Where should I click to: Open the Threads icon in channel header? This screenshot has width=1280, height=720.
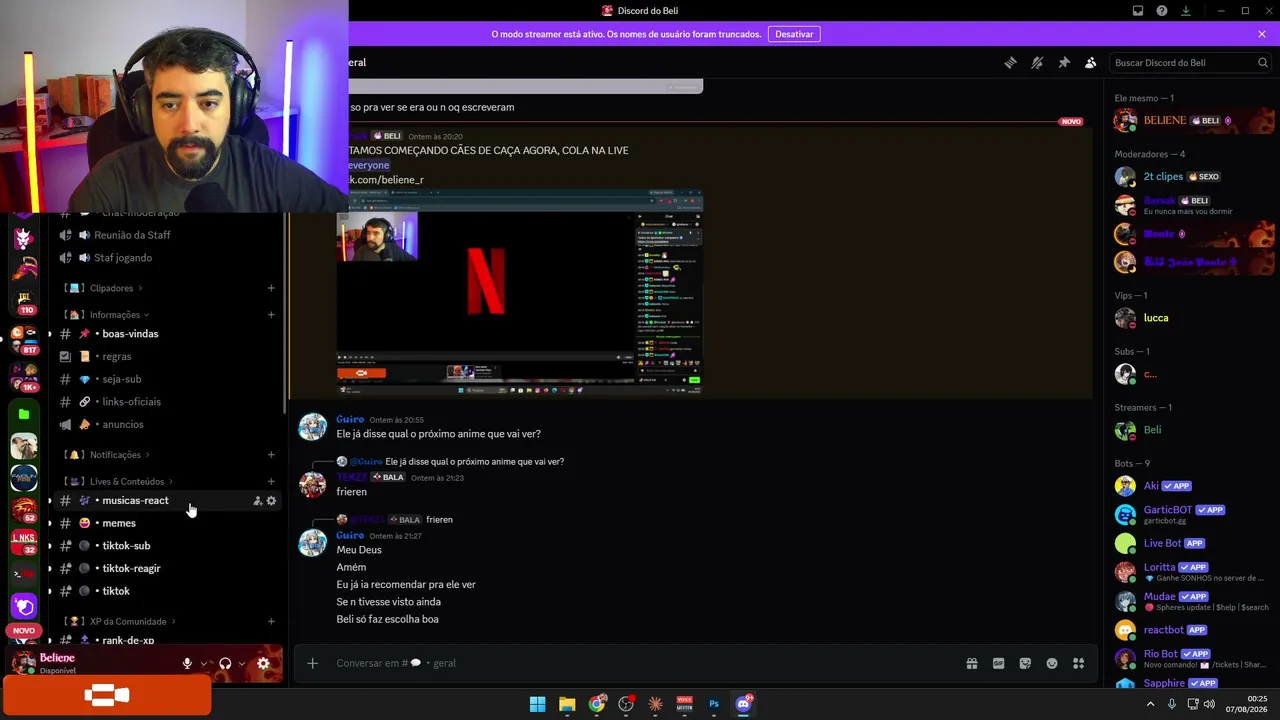[1010, 62]
